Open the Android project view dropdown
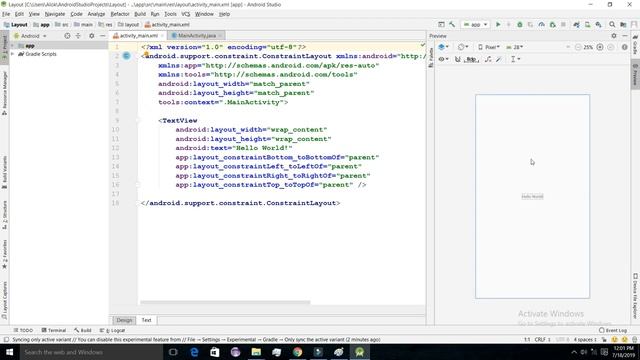Viewport: 640px width, 360px height. point(31,36)
